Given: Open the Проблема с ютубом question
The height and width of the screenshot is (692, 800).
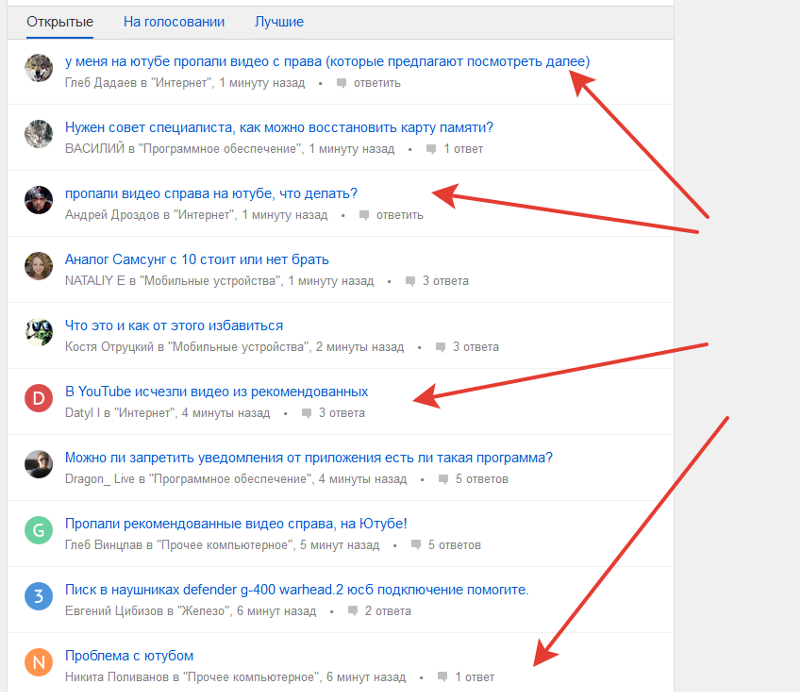Looking at the screenshot, I should 129,656.
